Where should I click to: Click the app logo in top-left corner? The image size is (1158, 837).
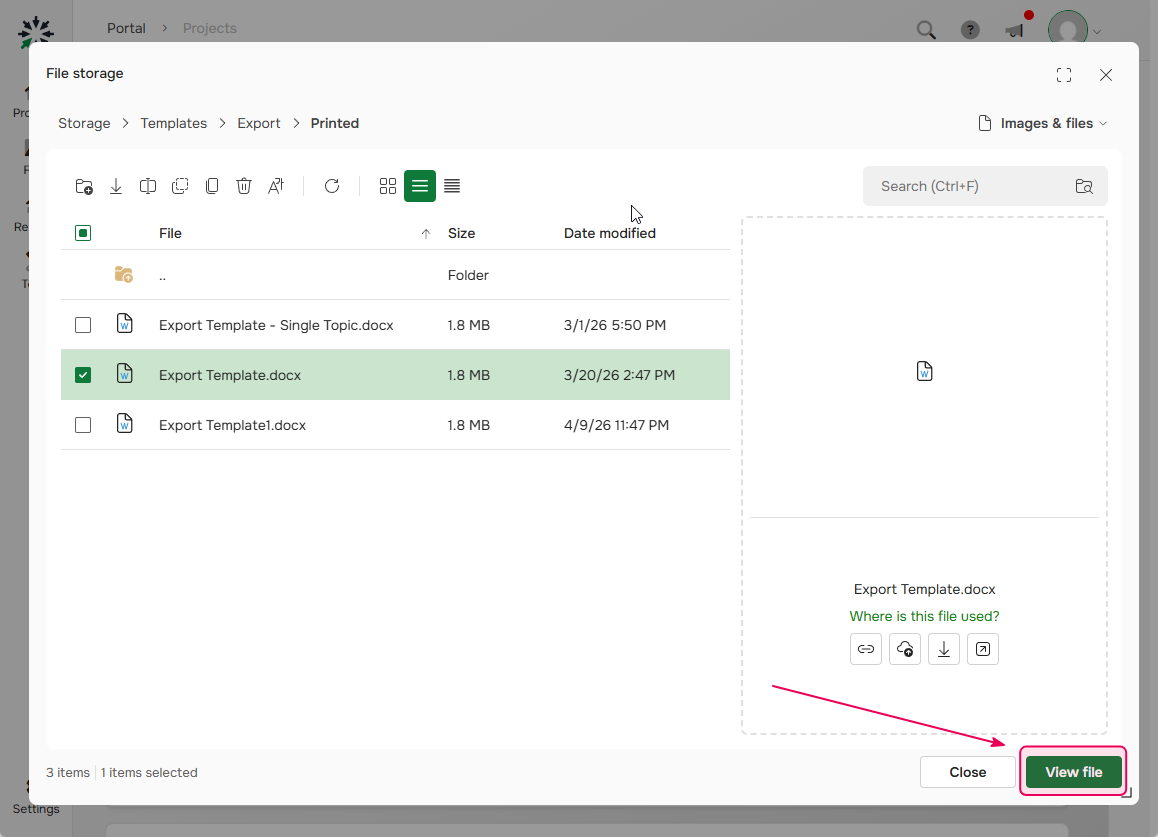pyautogui.click(x=35, y=33)
